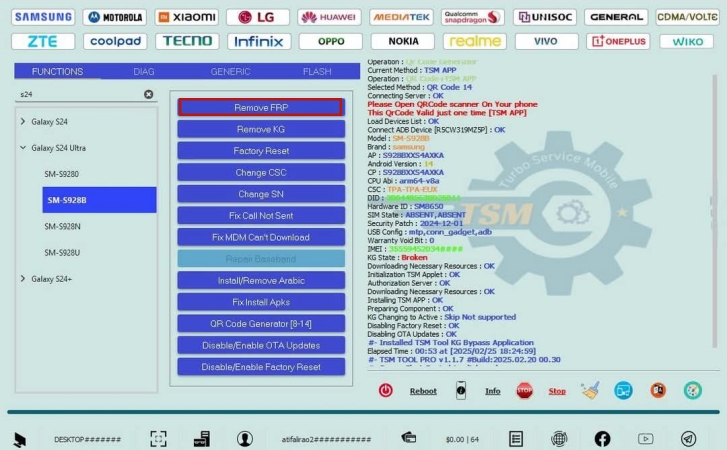Click the Change CSC button
Image resolution: width=727 pixels, height=450 pixels.
pyautogui.click(x=261, y=172)
